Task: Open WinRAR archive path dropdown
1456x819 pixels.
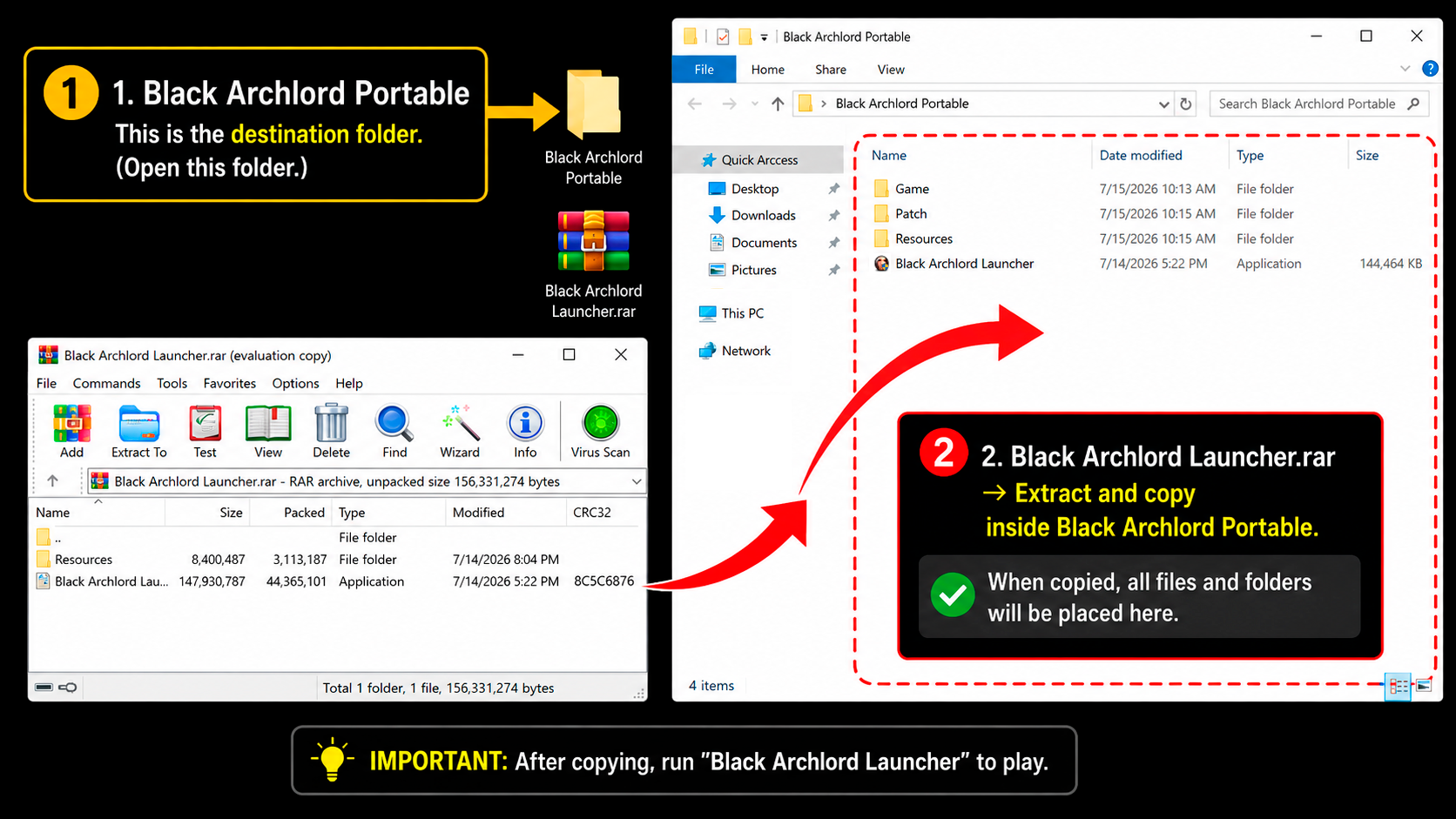Action: (x=637, y=481)
